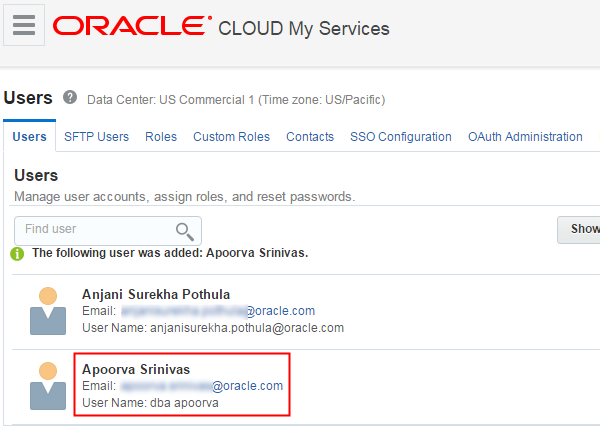
Task: Click the help question mark icon
Action: click(x=70, y=98)
